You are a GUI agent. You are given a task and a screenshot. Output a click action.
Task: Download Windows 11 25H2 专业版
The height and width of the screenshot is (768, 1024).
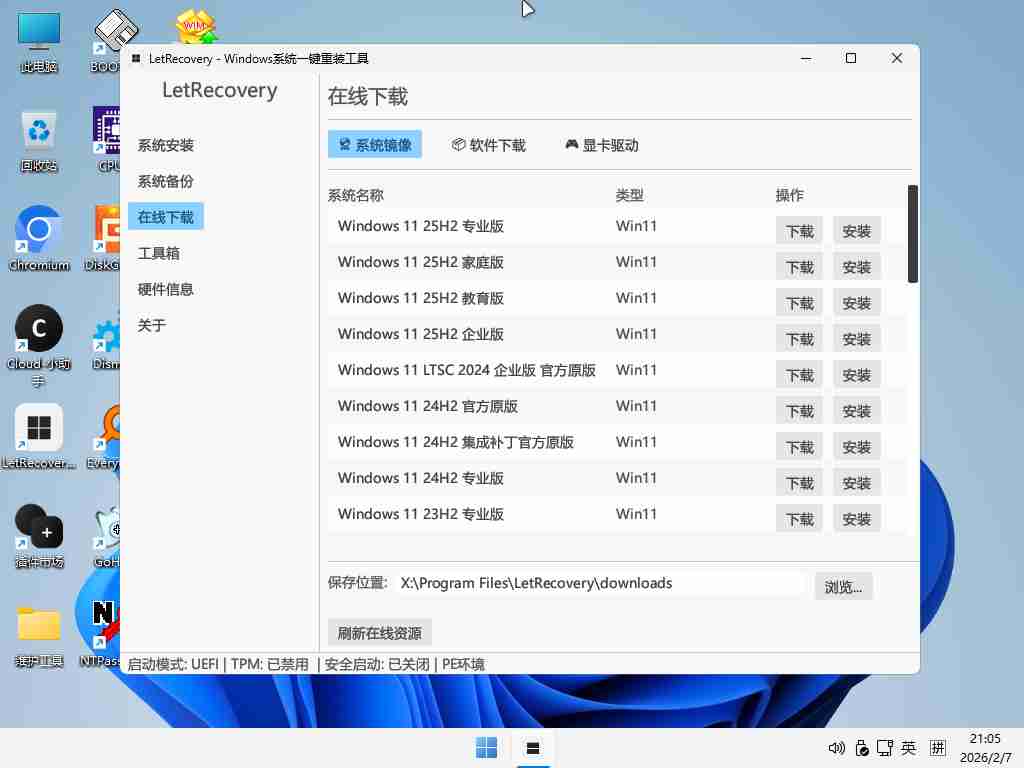coord(799,231)
